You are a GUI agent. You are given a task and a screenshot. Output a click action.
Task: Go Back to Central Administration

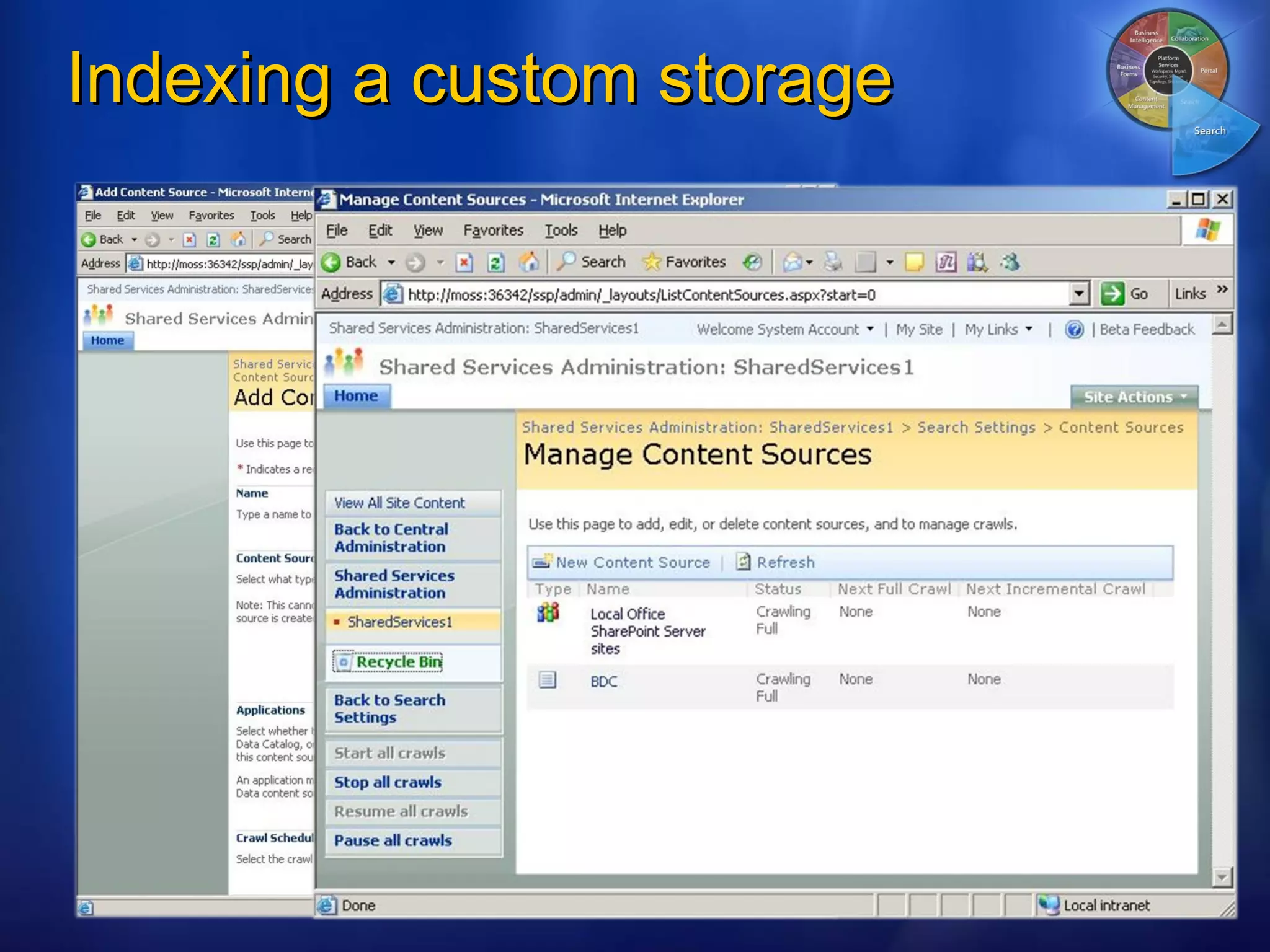[x=391, y=538]
